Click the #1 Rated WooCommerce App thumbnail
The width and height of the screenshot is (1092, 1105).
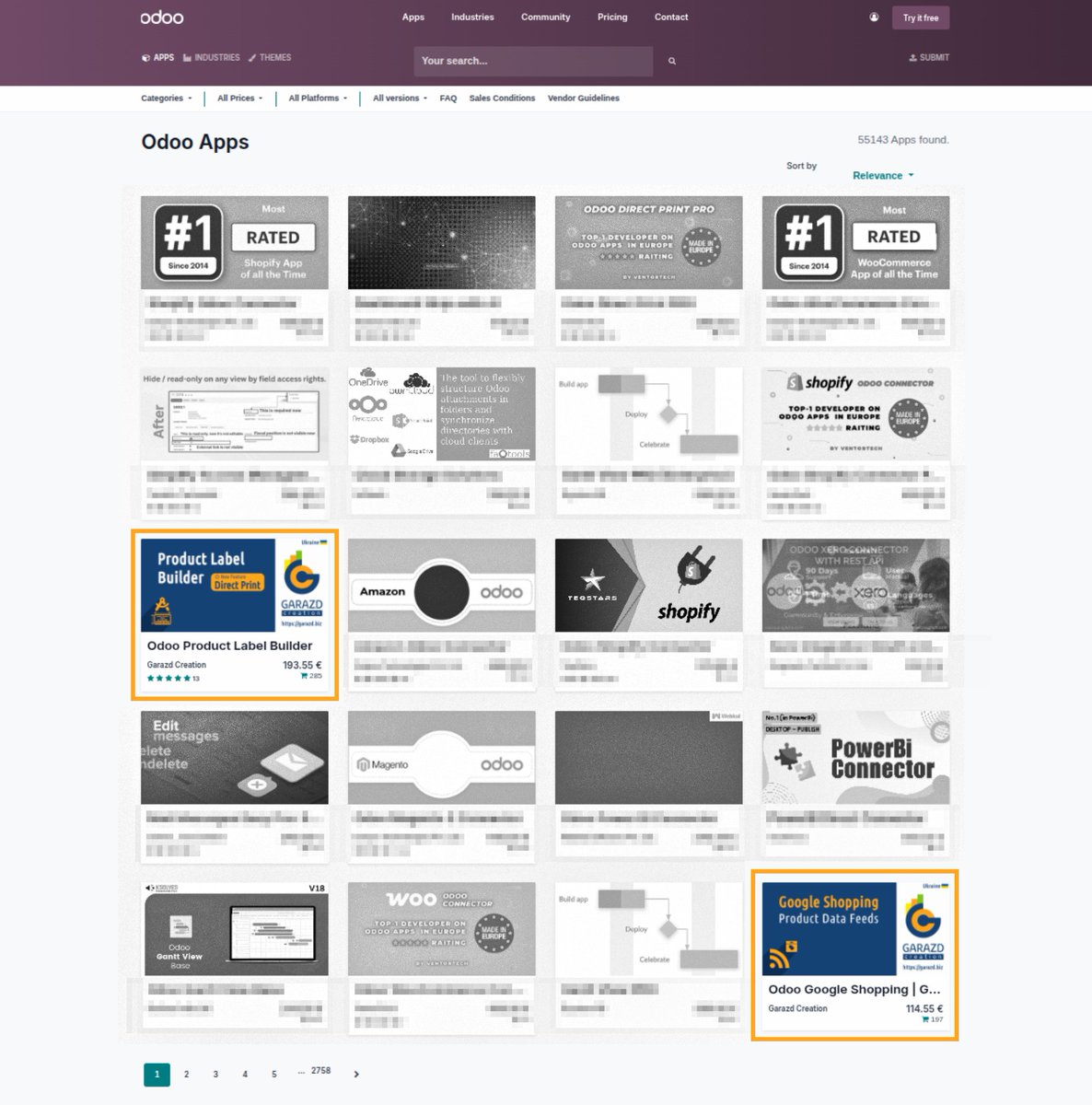coord(855,242)
